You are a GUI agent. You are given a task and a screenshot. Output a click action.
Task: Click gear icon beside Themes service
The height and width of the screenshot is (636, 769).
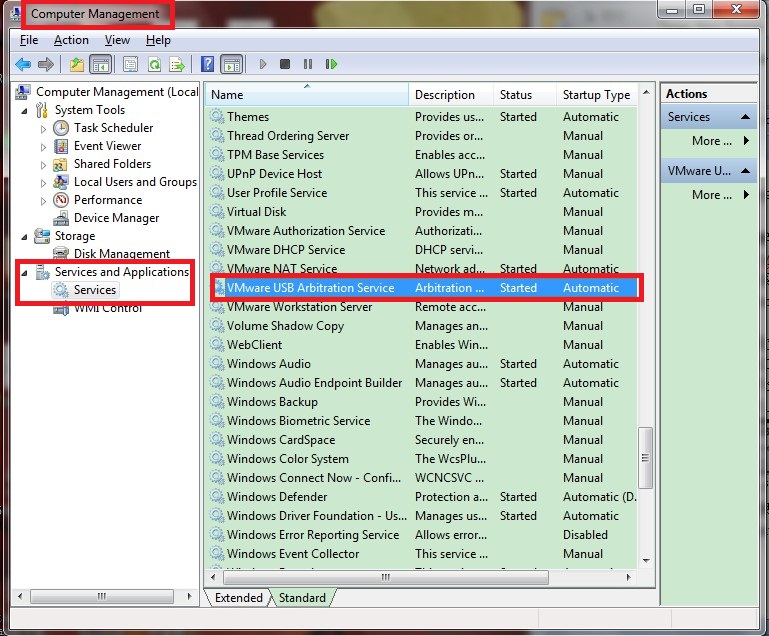point(217,116)
